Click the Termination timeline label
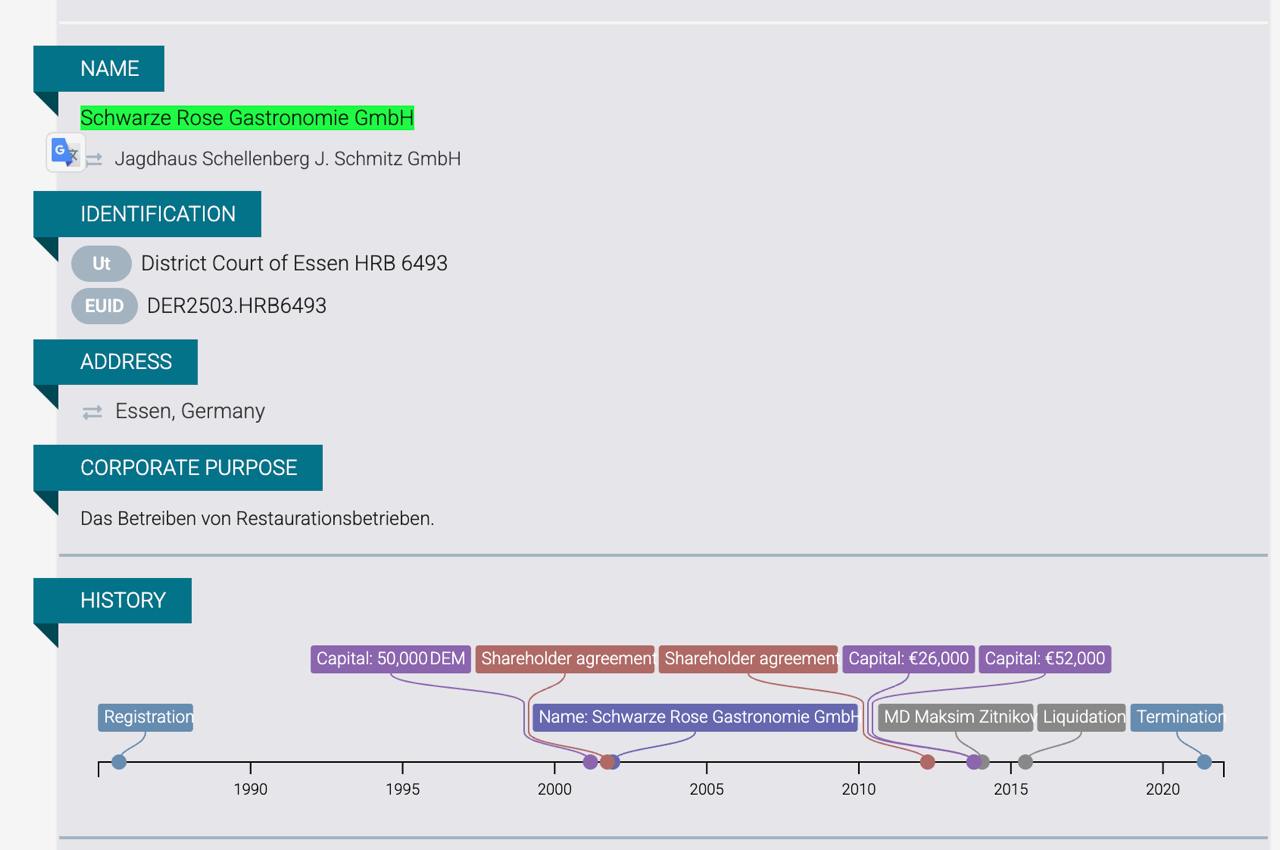 coord(1176,717)
